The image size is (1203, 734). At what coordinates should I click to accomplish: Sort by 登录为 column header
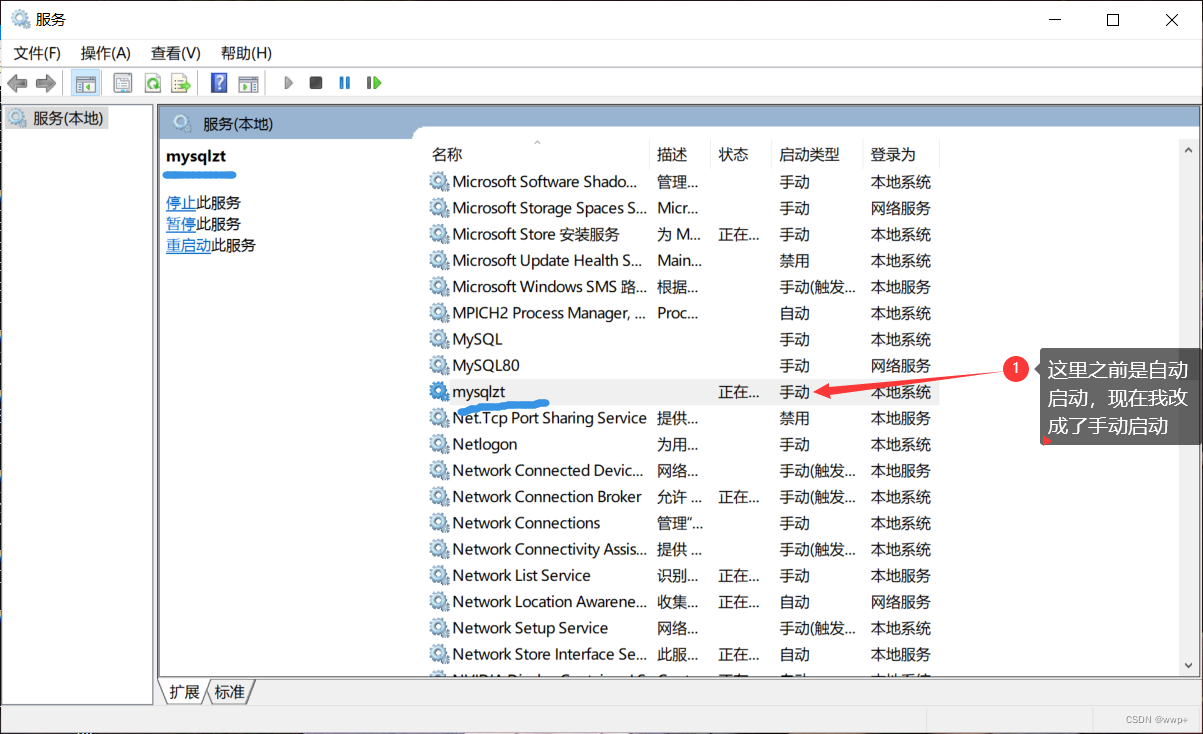pyautogui.click(x=901, y=154)
